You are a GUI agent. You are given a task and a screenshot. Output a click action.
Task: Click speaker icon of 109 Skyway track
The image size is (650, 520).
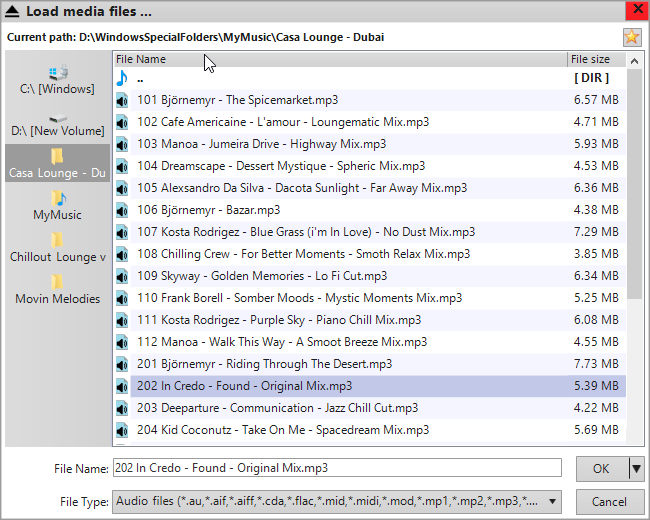coord(122,276)
